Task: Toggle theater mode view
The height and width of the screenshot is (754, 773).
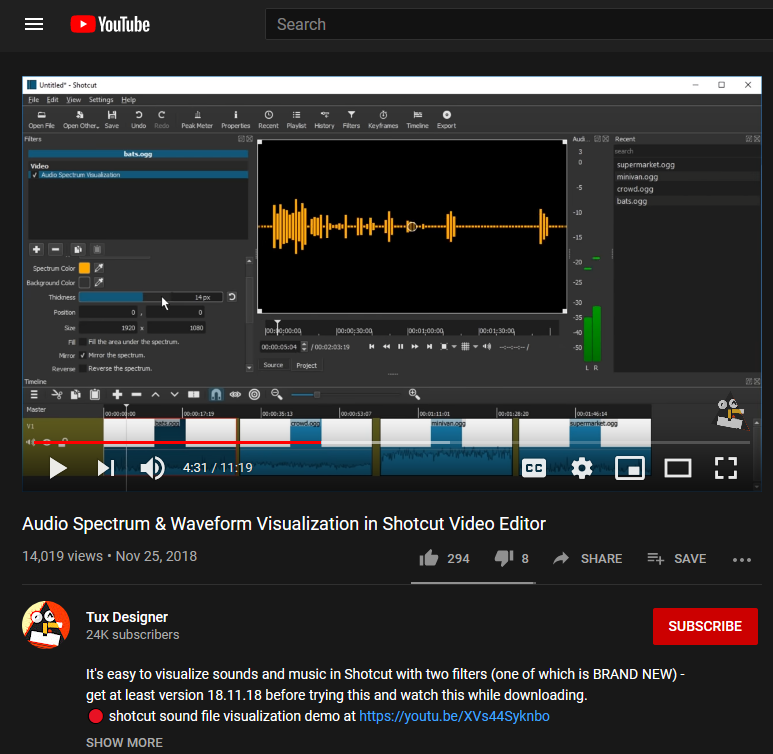Action: (678, 467)
